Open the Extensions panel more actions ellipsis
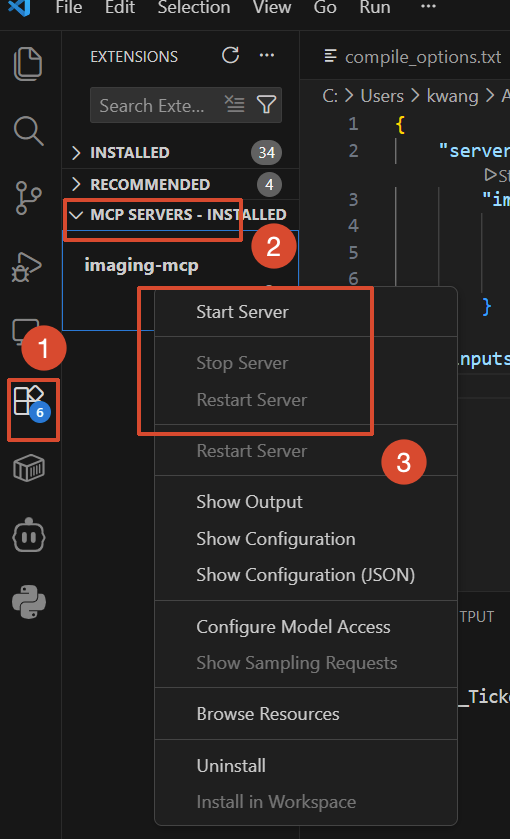This screenshot has height=839, width=510. 267,55
